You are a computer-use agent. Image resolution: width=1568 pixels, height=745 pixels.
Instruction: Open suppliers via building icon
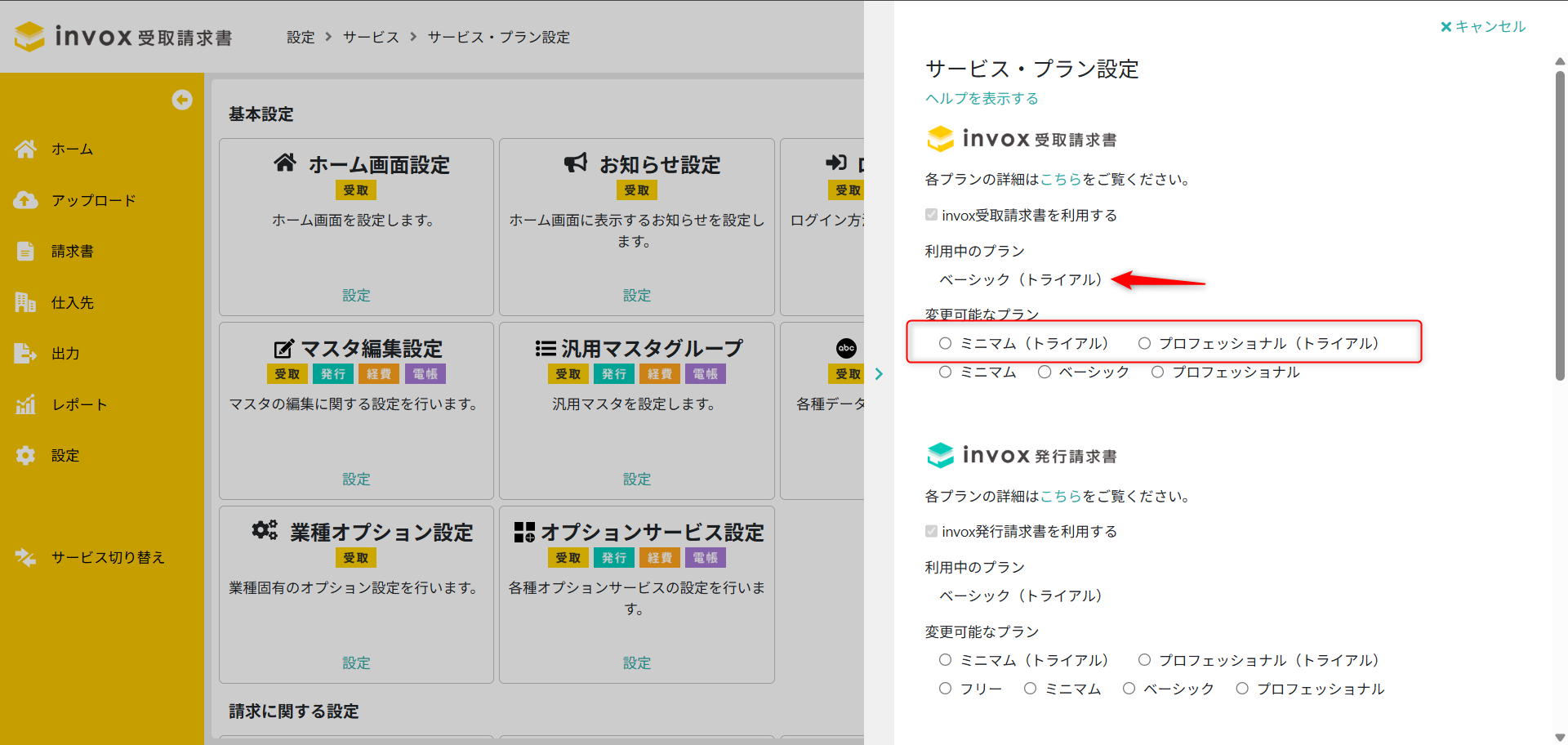pyautogui.click(x=25, y=302)
